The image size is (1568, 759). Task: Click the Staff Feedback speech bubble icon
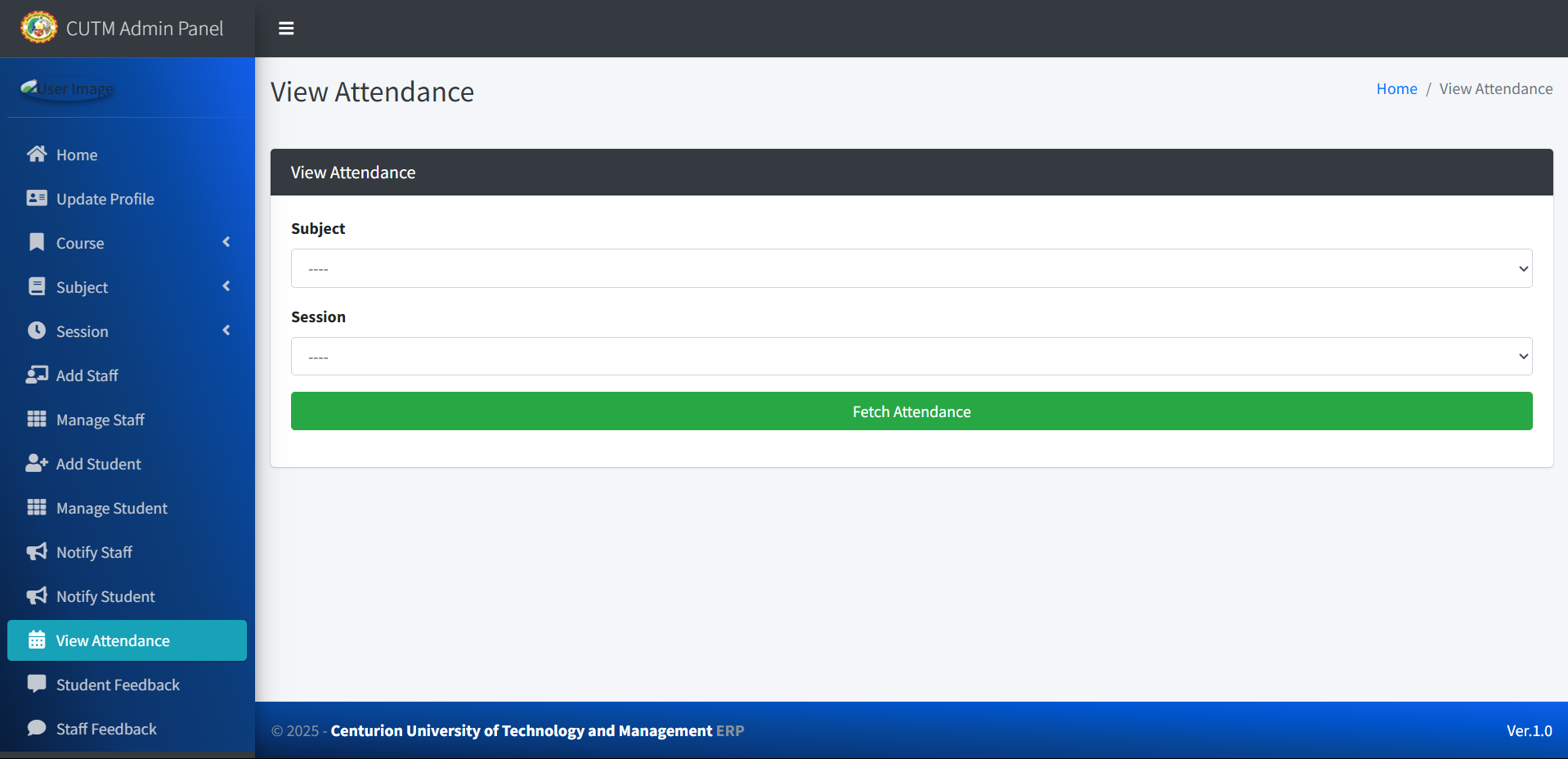[x=37, y=728]
